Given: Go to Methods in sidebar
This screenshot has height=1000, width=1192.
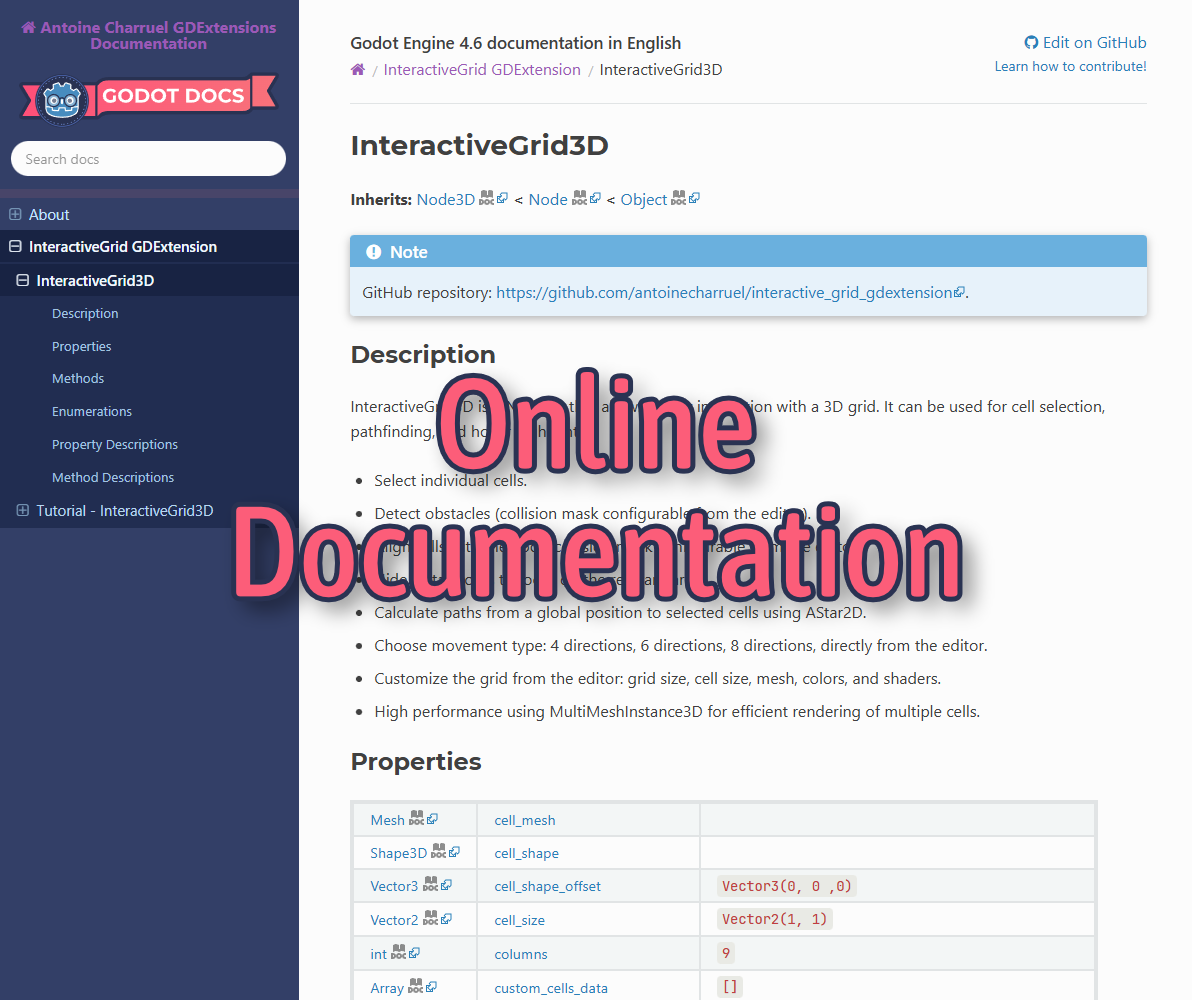Looking at the screenshot, I should (78, 378).
